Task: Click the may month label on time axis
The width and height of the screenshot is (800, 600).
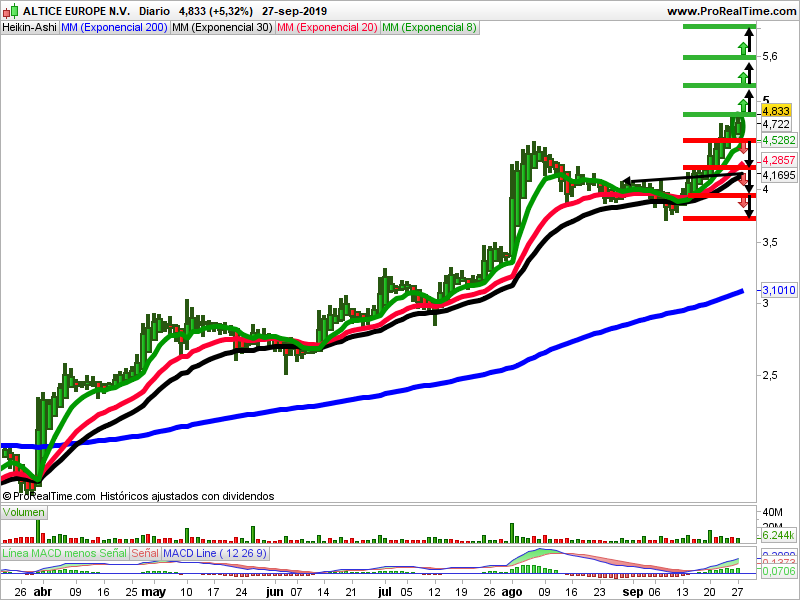Action: point(153,592)
